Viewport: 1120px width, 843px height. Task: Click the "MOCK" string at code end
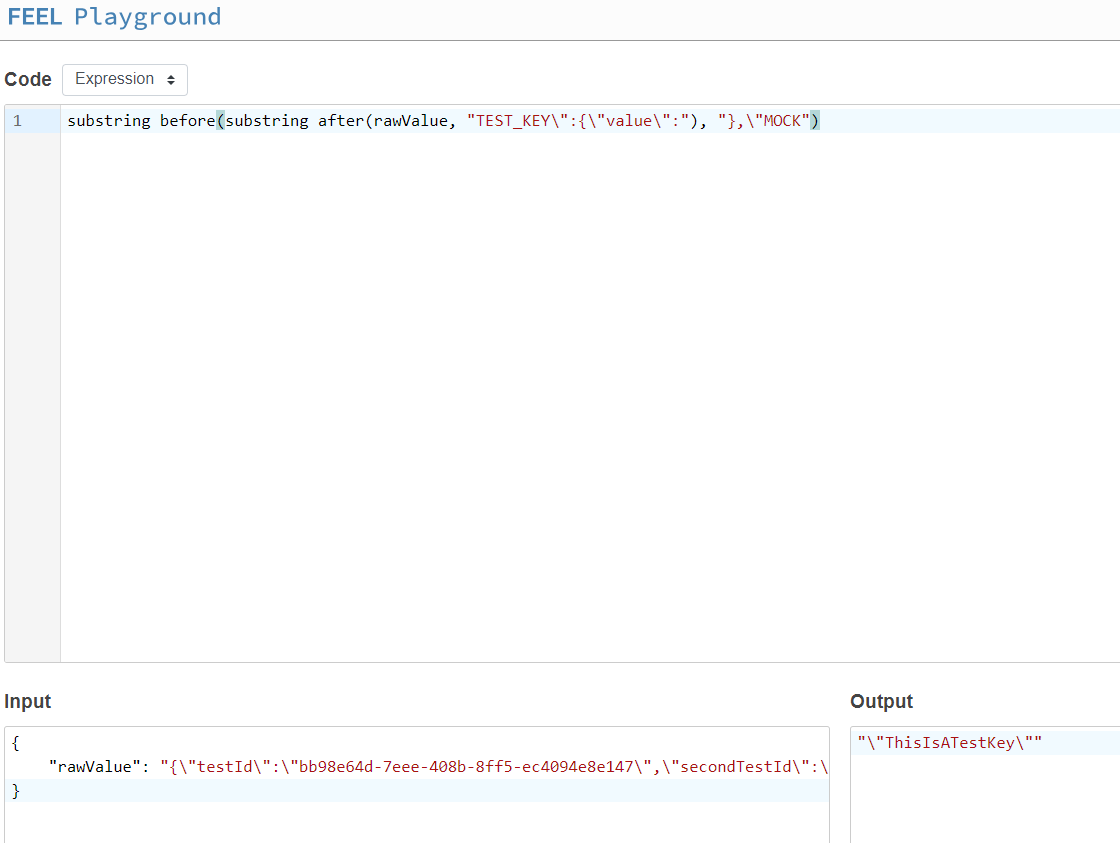(764, 121)
